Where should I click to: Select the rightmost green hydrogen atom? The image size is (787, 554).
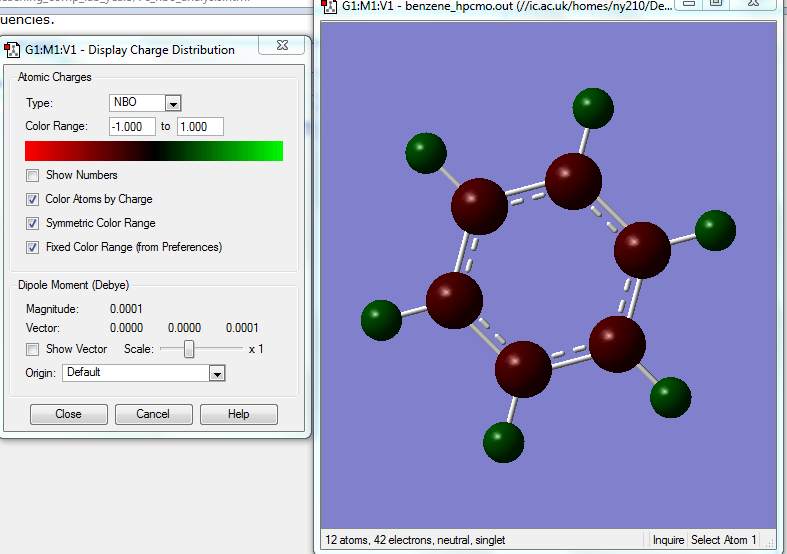point(715,230)
